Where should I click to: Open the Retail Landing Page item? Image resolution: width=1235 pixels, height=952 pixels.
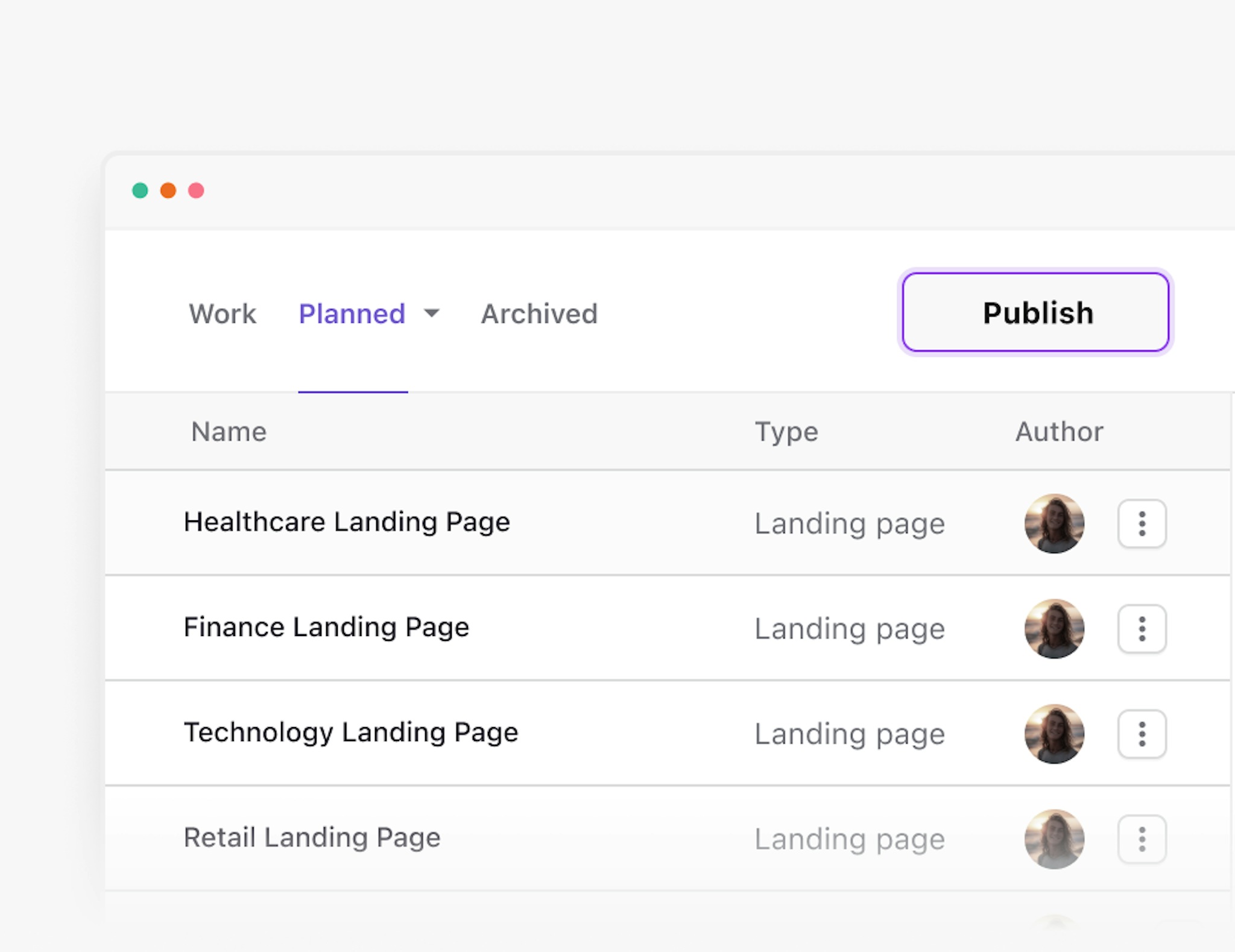click(x=312, y=837)
